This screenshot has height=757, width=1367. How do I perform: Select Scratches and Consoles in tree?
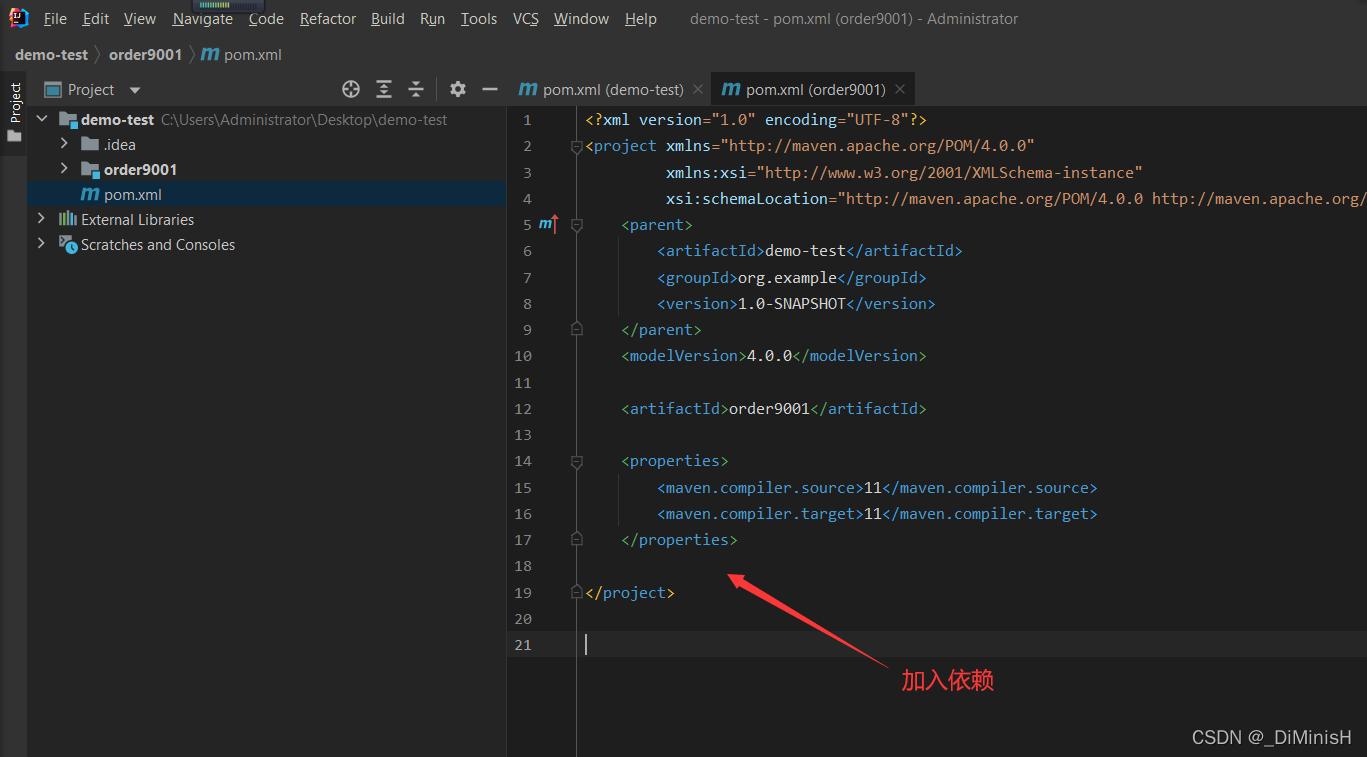[x=158, y=244]
